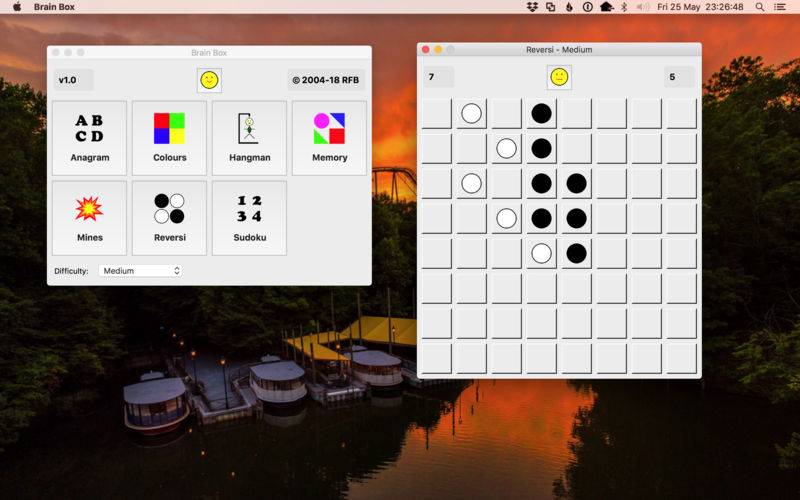Screen dimensions: 800x500
Task: Click the black piece in the first board row
Action: point(541,113)
